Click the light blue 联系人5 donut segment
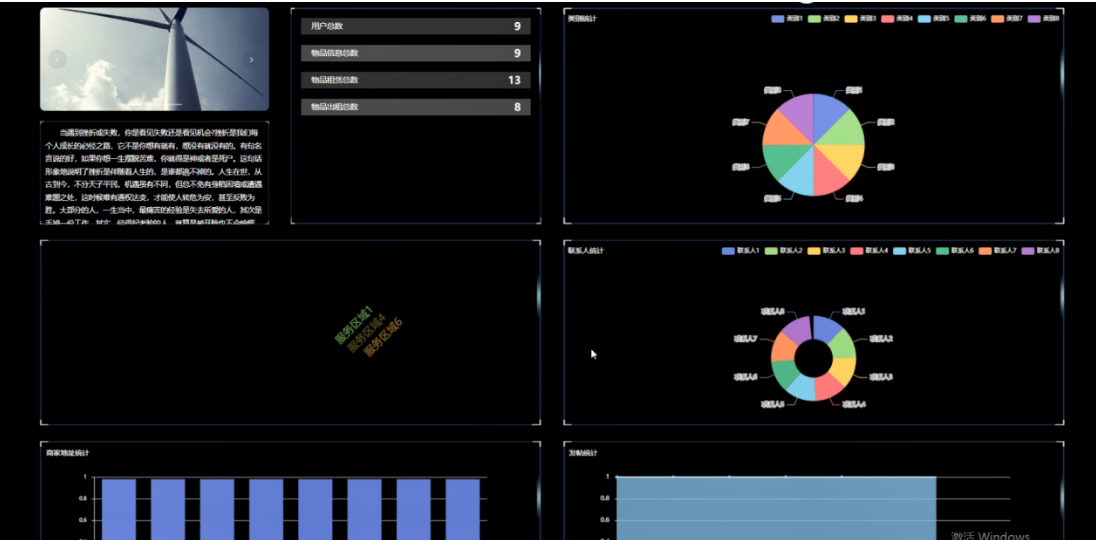This screenshot has width=1096, height=540. coord(801,388)
